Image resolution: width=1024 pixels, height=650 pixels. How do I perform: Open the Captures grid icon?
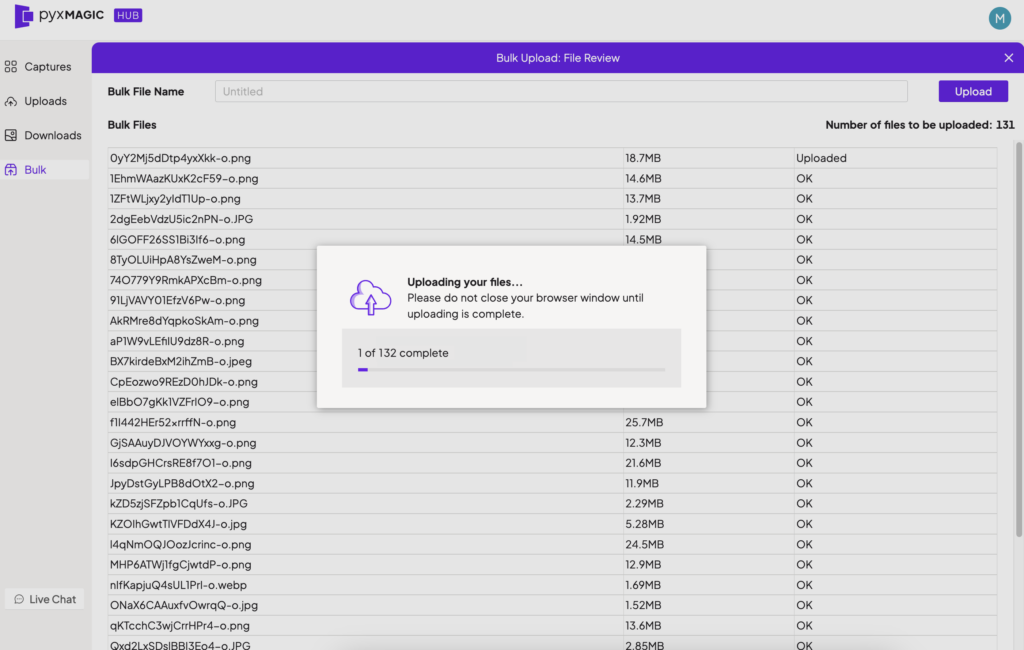(11, 67)
